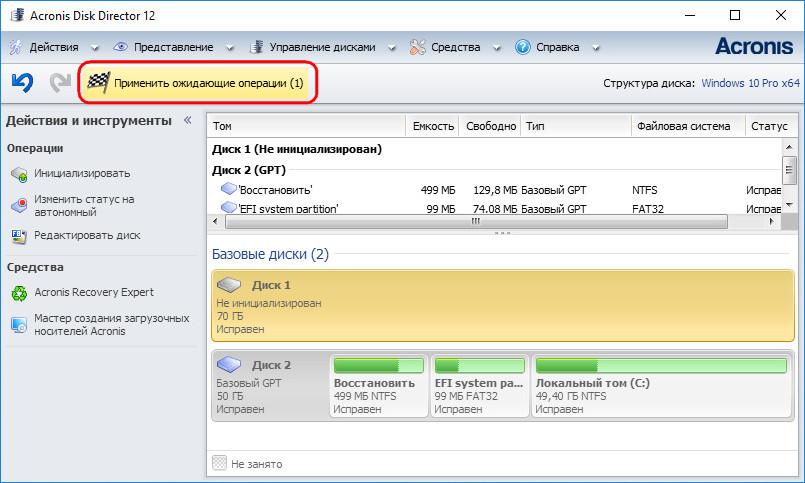Viewport: 805px width, 483px height.
Task: Select the 'Восстановить' volume row name
Action: coord(275,190)
